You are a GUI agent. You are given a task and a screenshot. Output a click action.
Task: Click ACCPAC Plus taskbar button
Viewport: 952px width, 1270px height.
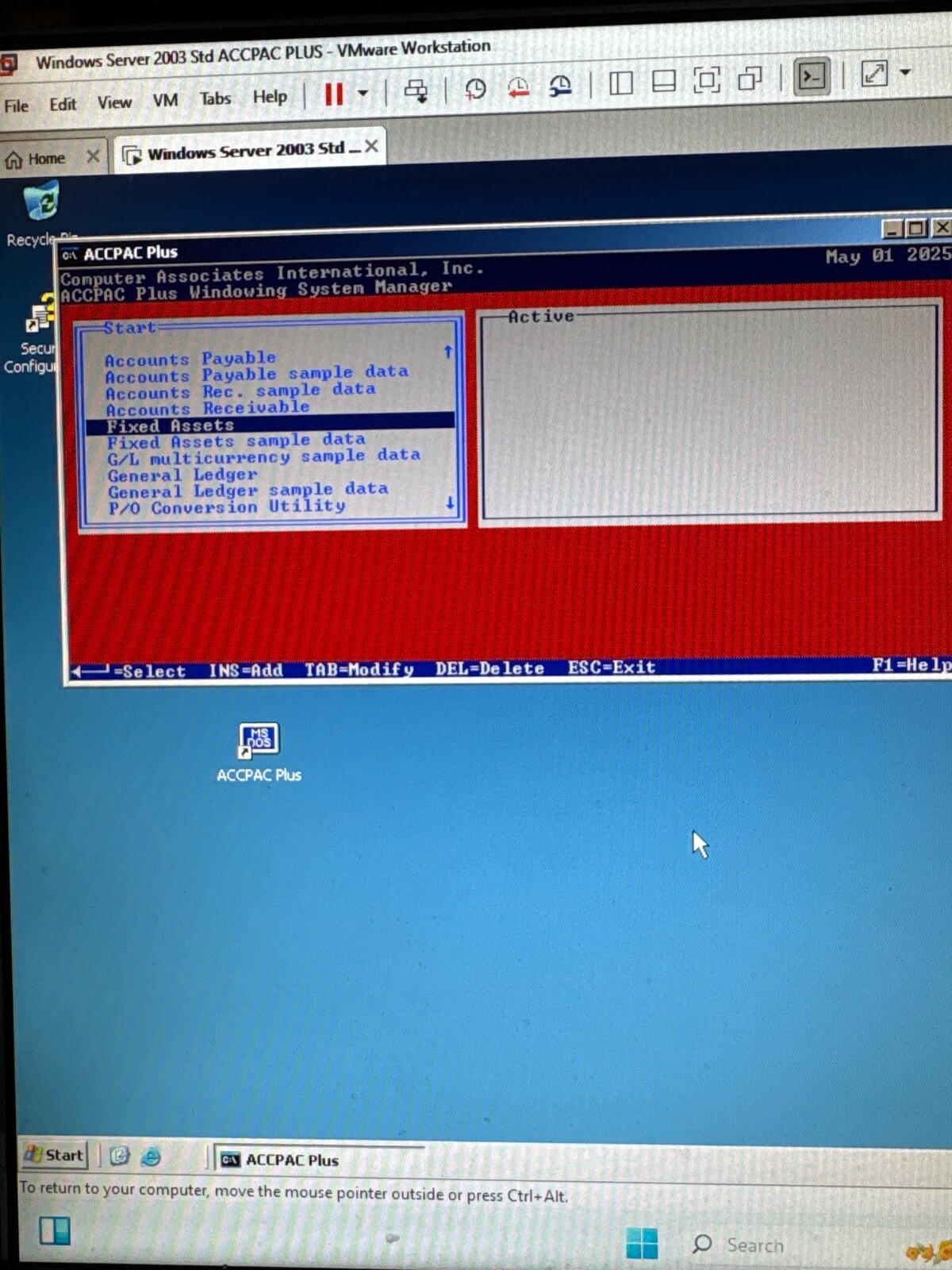(319, 1160)
